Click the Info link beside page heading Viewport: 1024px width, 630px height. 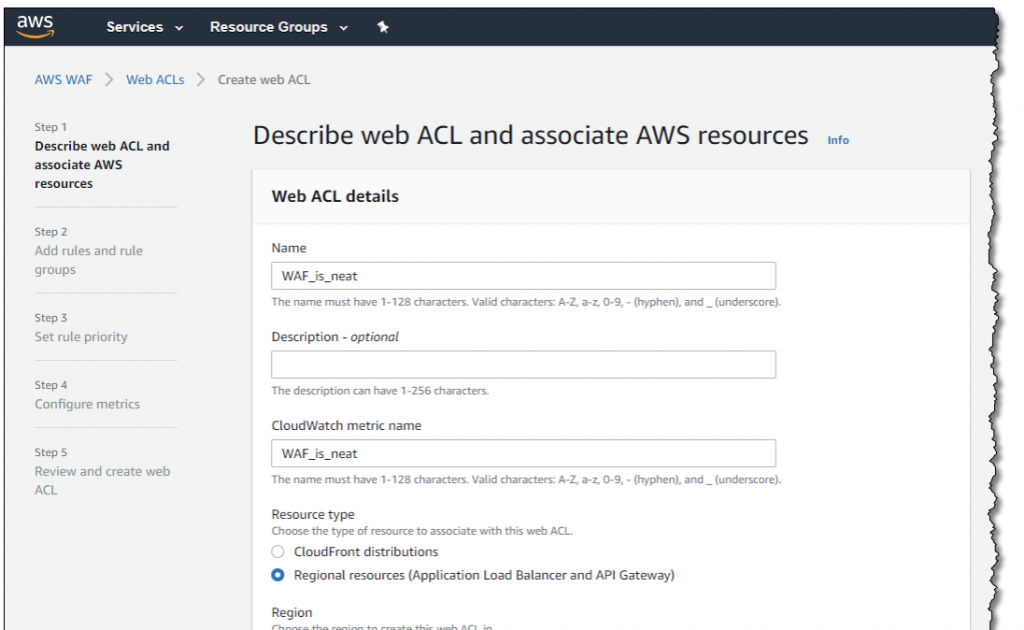[838, 140]
